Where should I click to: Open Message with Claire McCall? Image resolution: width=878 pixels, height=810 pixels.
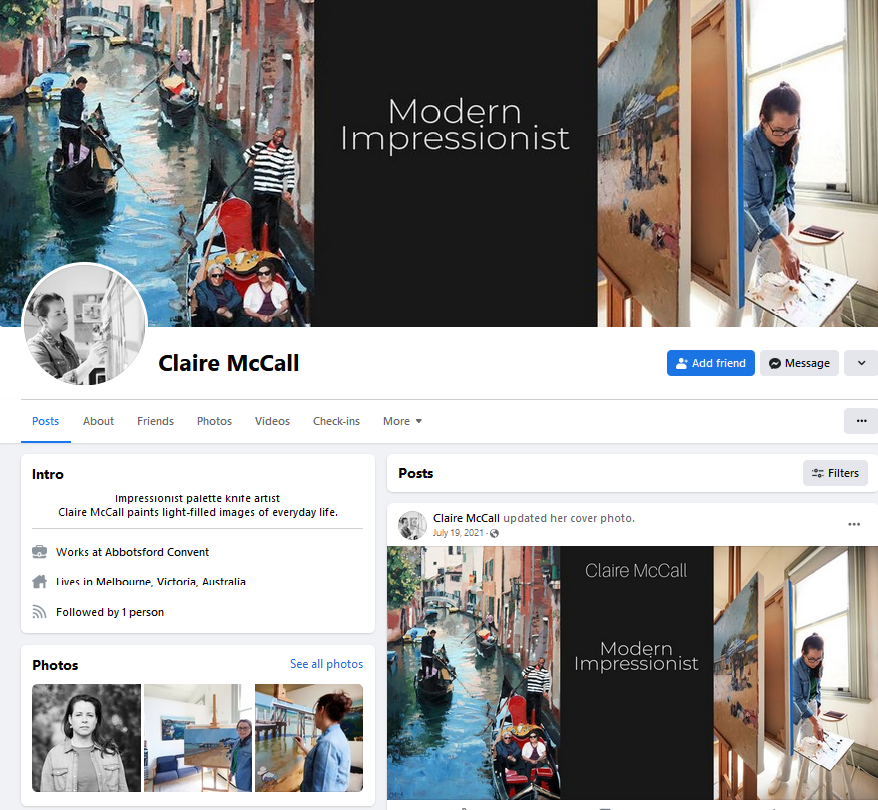pyautogui.click(x=799, y=363)
